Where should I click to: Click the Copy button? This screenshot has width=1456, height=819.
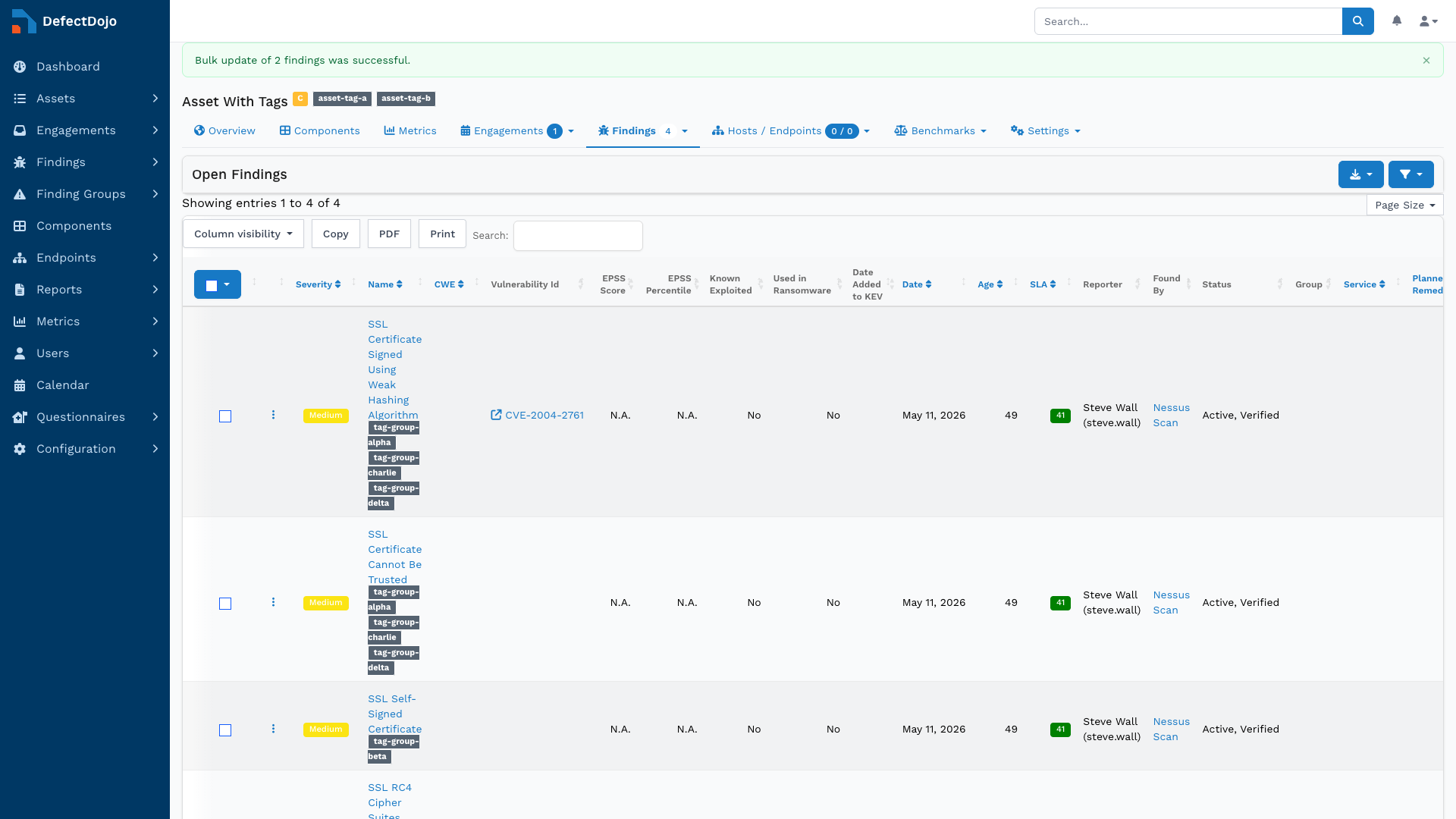(x=335, y=234)
